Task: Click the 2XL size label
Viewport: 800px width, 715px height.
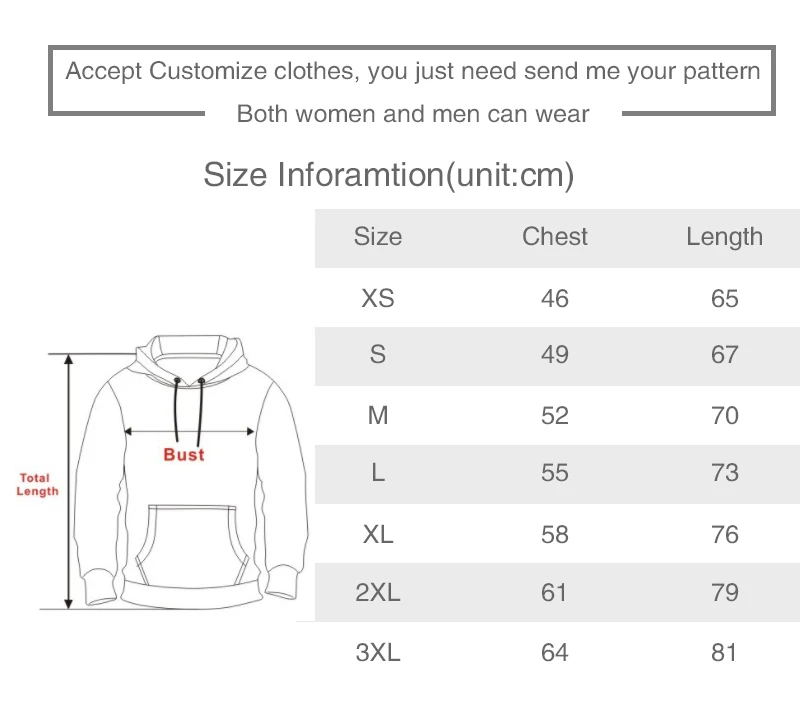Action: point(378,593)
